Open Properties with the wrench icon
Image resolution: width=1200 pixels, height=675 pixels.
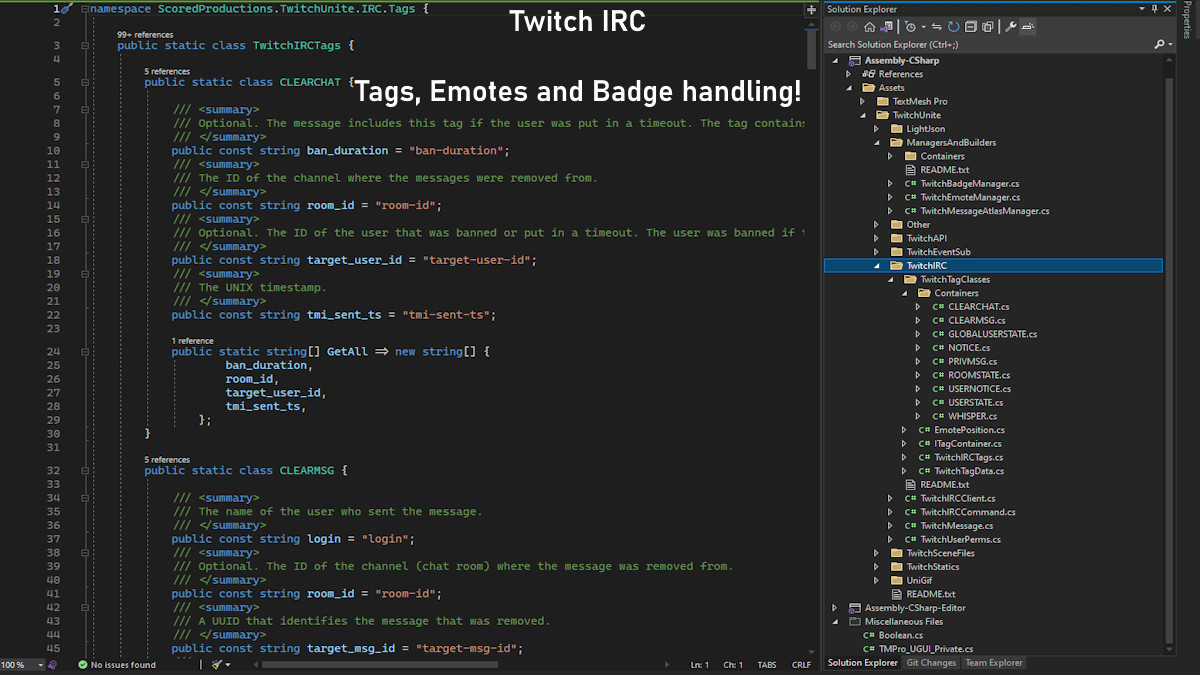[x=1011, y=27]
